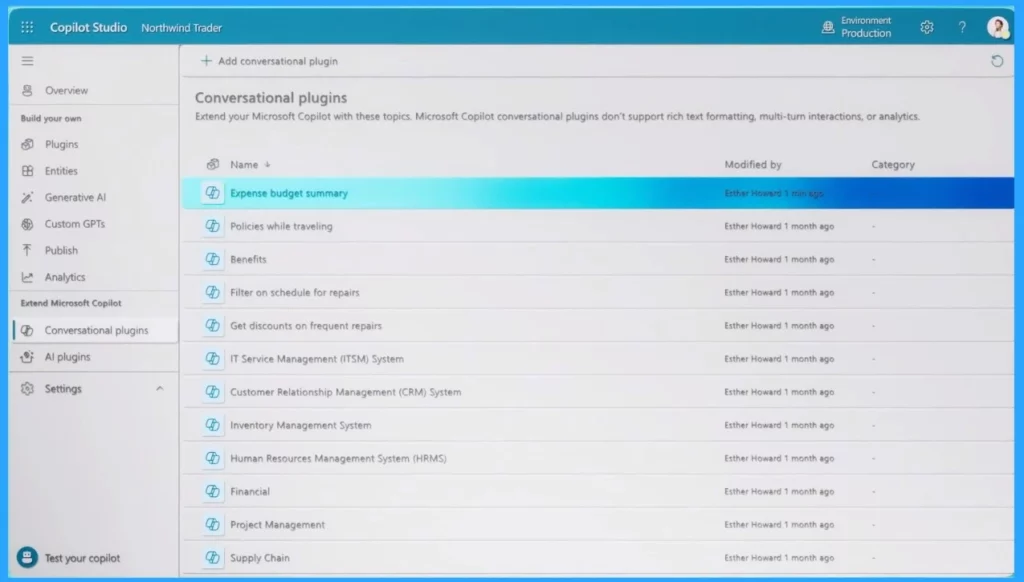Click the plugin icon beside Expense budget summary

212,193
